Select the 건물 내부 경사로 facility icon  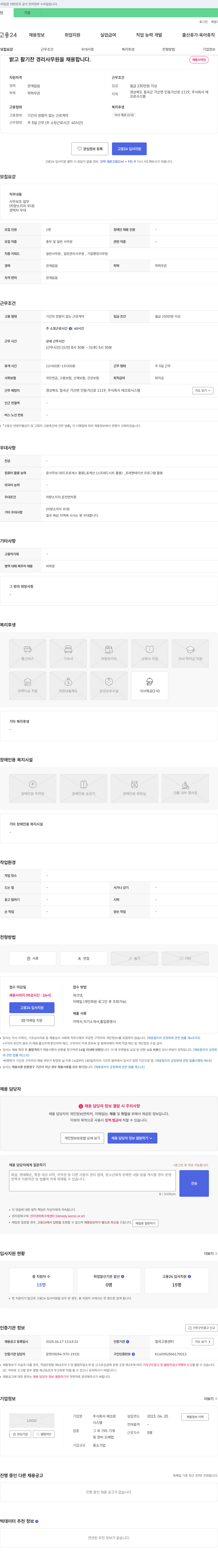[x=185, y=788]
